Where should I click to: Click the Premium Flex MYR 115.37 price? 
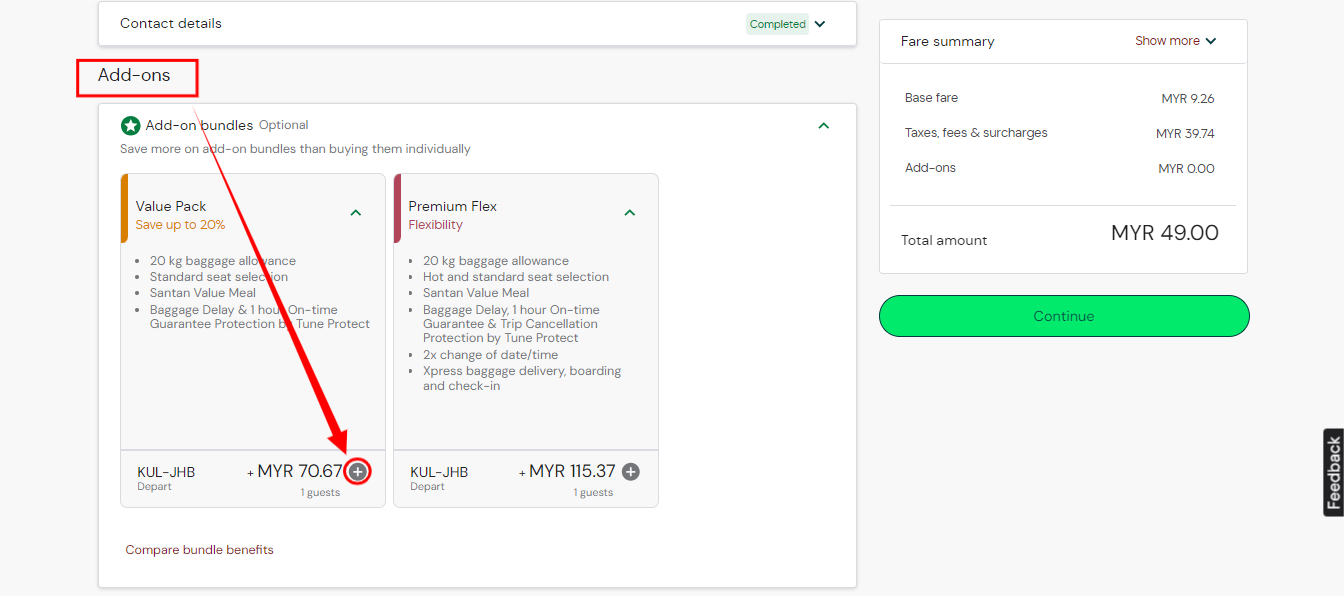click(572, 471)
